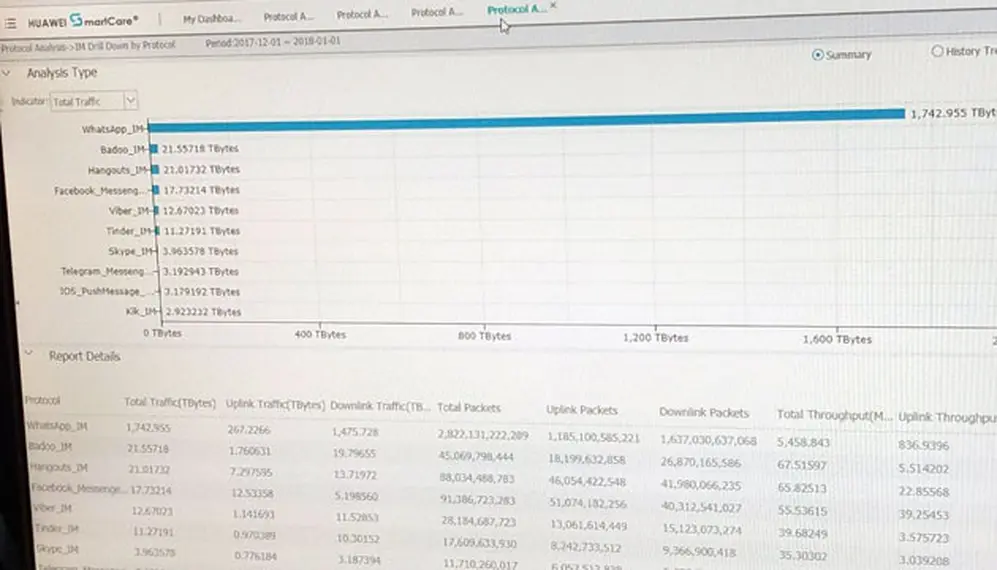Click the Huawei SmartCare logo

(x=83, y=21)
